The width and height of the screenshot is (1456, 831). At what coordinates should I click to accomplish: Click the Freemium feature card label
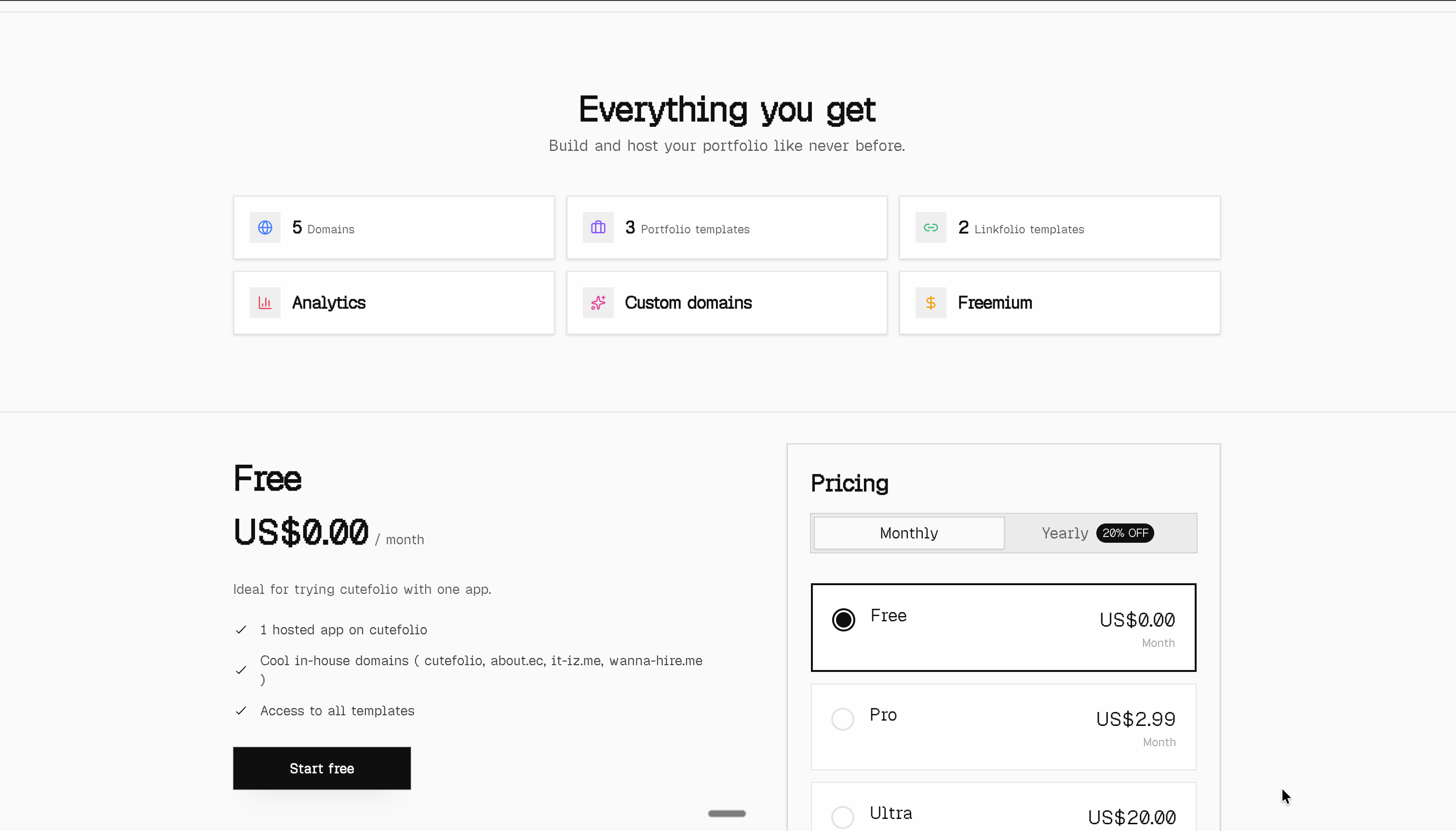[995, 303]
